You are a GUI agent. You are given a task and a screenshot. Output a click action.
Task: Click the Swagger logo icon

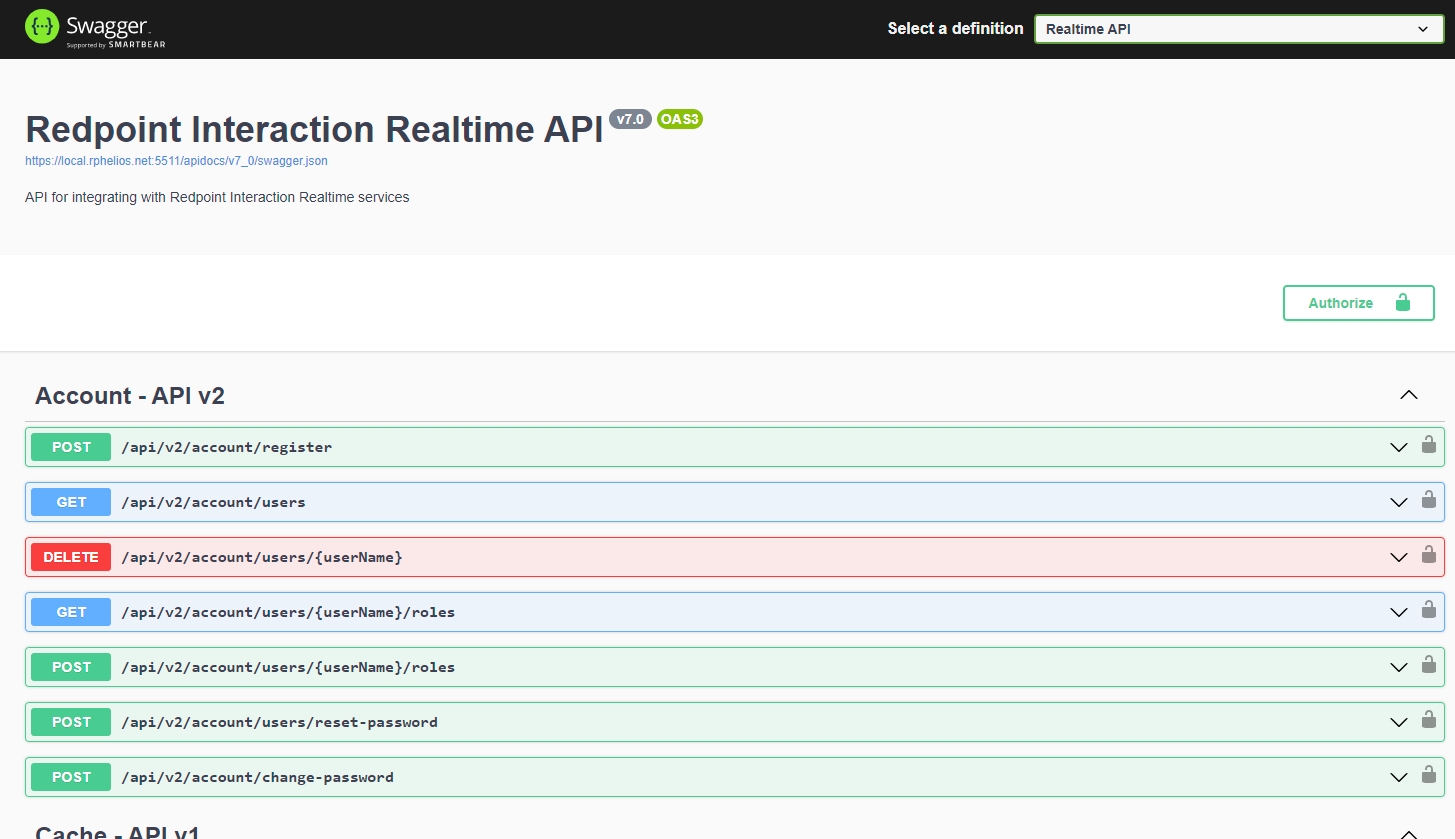(42, 28)
